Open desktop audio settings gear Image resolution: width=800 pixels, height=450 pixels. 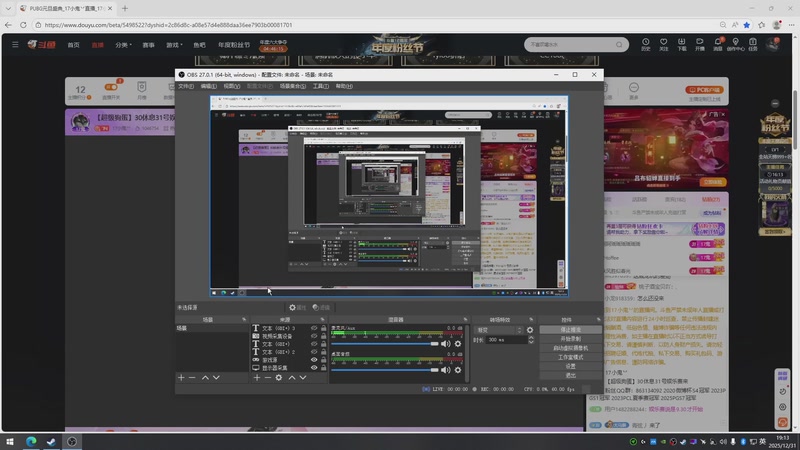coord(458,370)
